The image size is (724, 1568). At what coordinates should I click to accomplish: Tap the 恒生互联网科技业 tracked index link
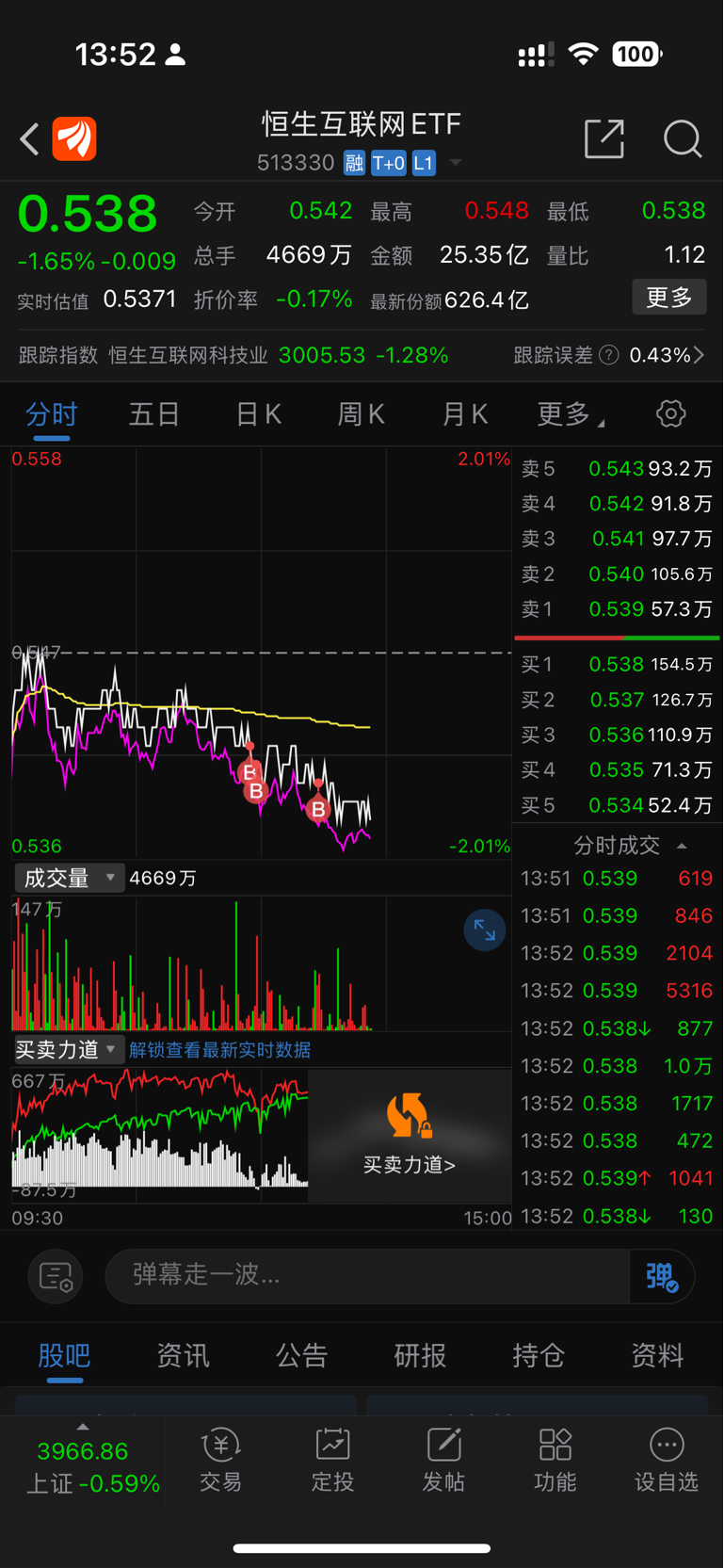pyautogui.click(x=188, y=355)
